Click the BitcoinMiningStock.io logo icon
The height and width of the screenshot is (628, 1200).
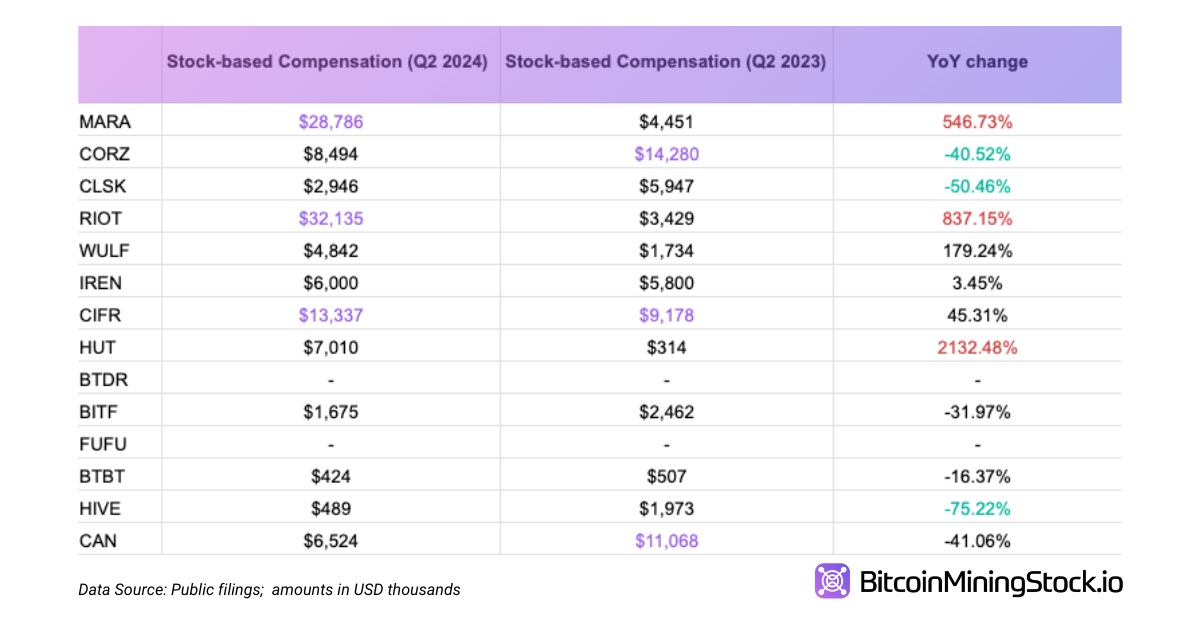click(832, 581)
